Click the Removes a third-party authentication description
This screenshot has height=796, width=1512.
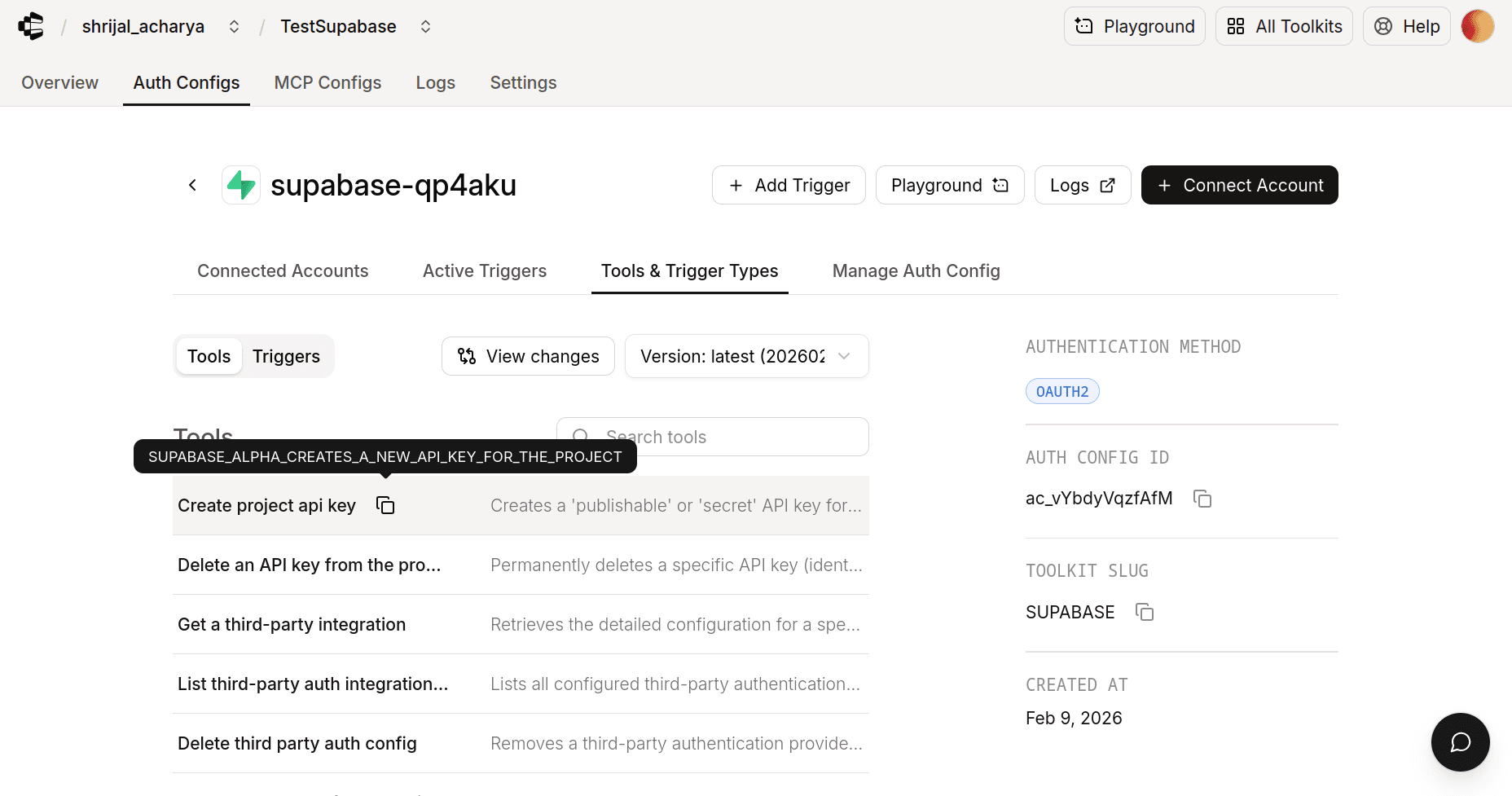click(676, 743)
